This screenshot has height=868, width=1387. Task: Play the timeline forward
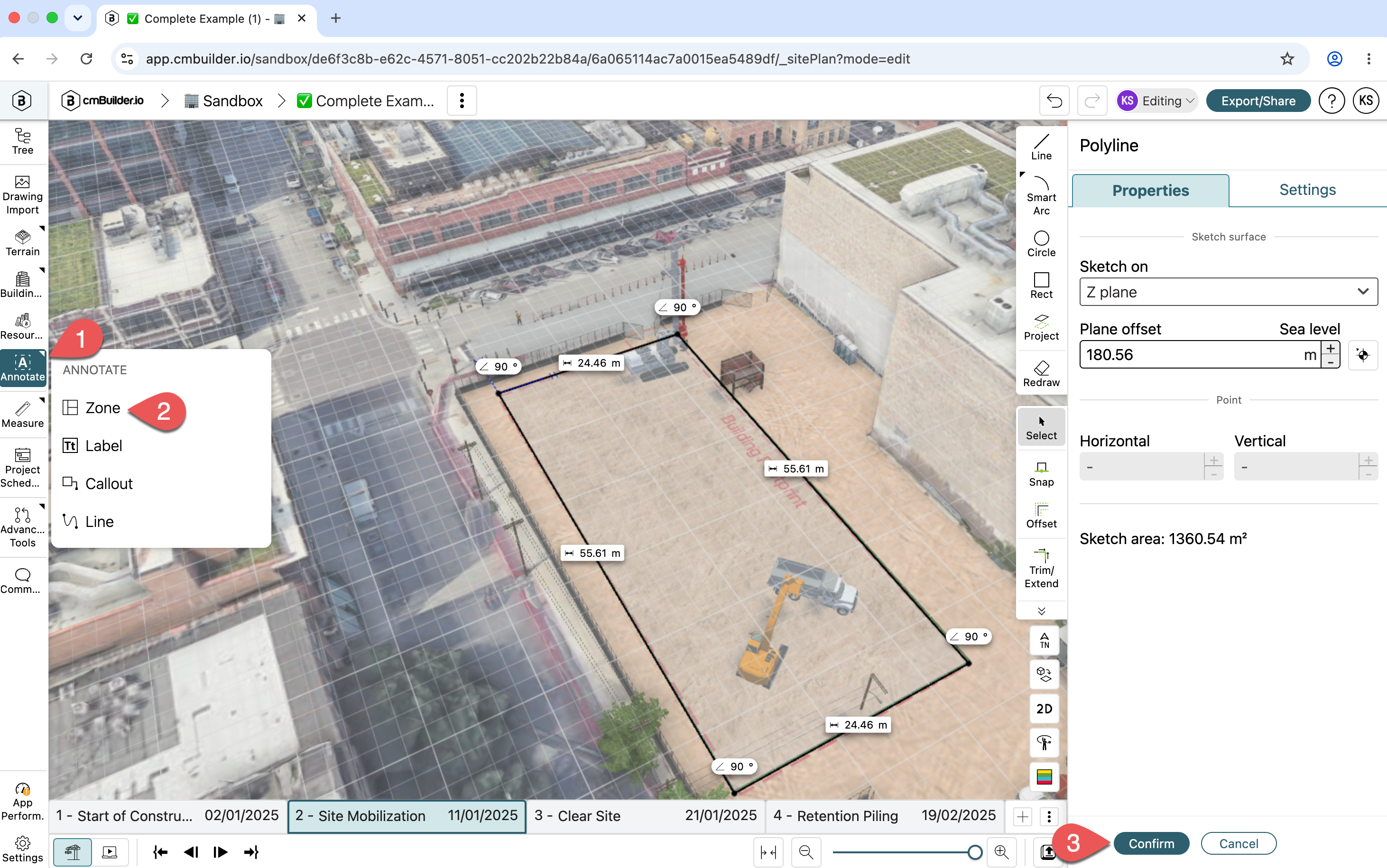[x=221, y=852]
